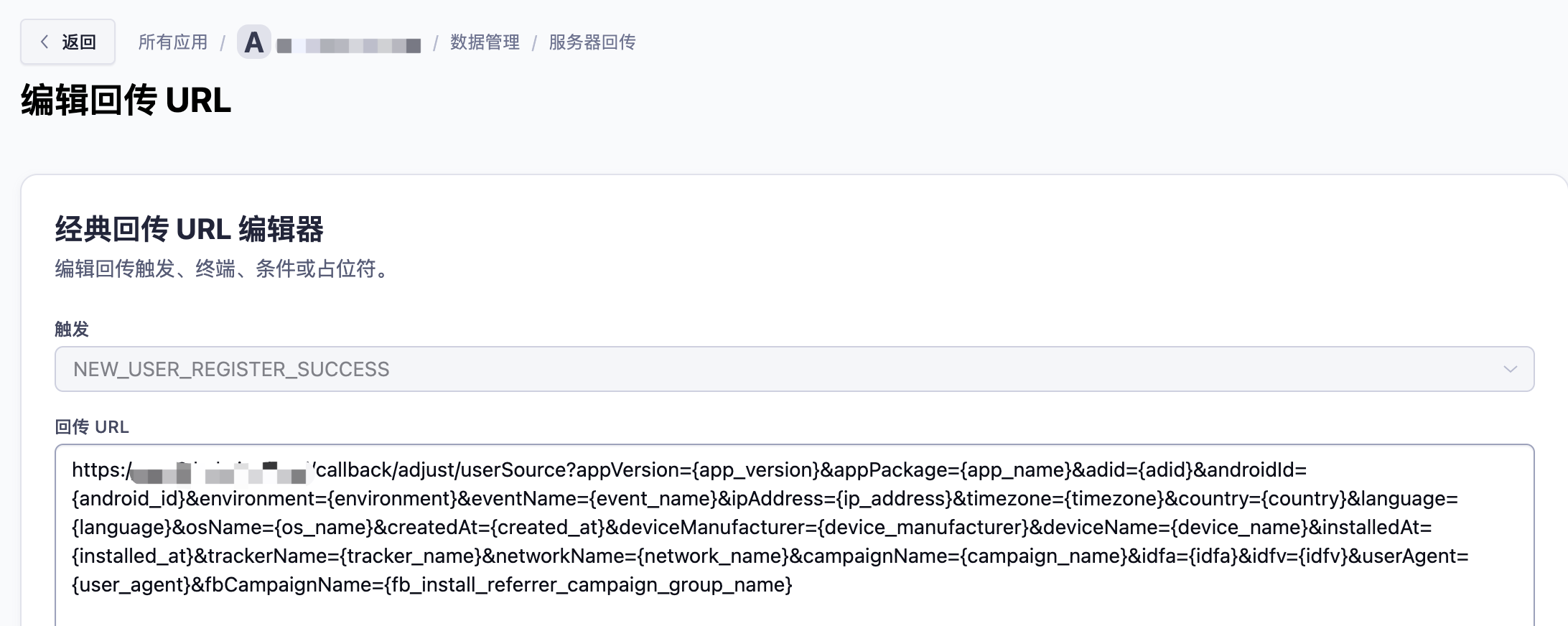Open the 所有应用 breadcrumb link
The width and height of the screenshot is (1568, 626).
(172, 42)
